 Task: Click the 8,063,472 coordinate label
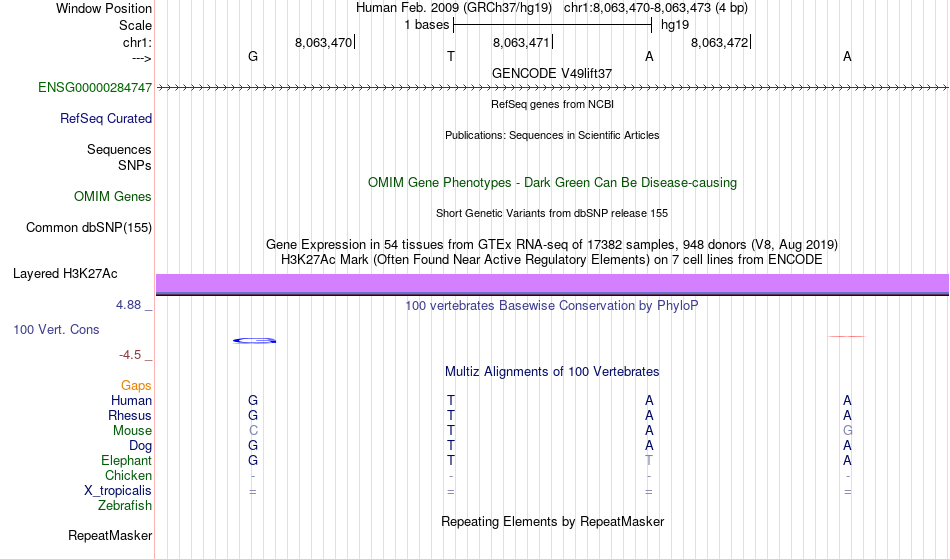tap(719, 42)
